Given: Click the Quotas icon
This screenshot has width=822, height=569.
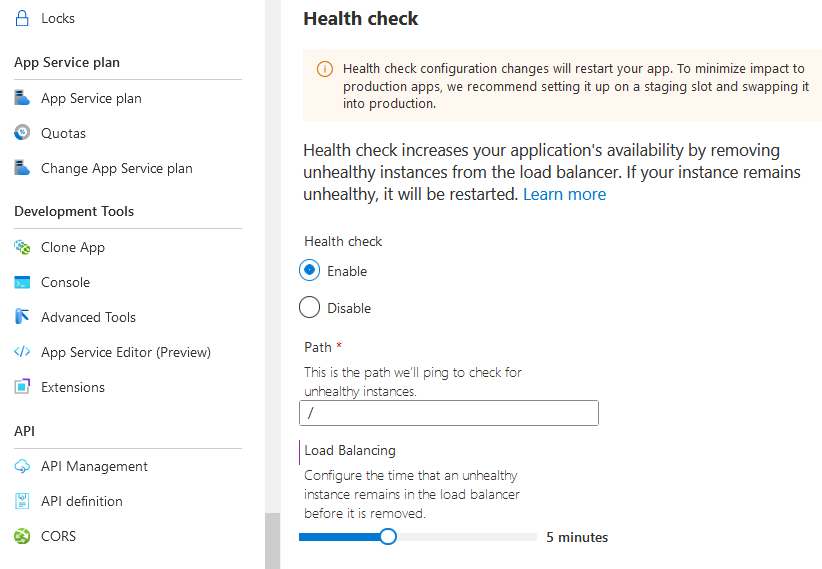Looking at the screenshot, I should point(22,133).
